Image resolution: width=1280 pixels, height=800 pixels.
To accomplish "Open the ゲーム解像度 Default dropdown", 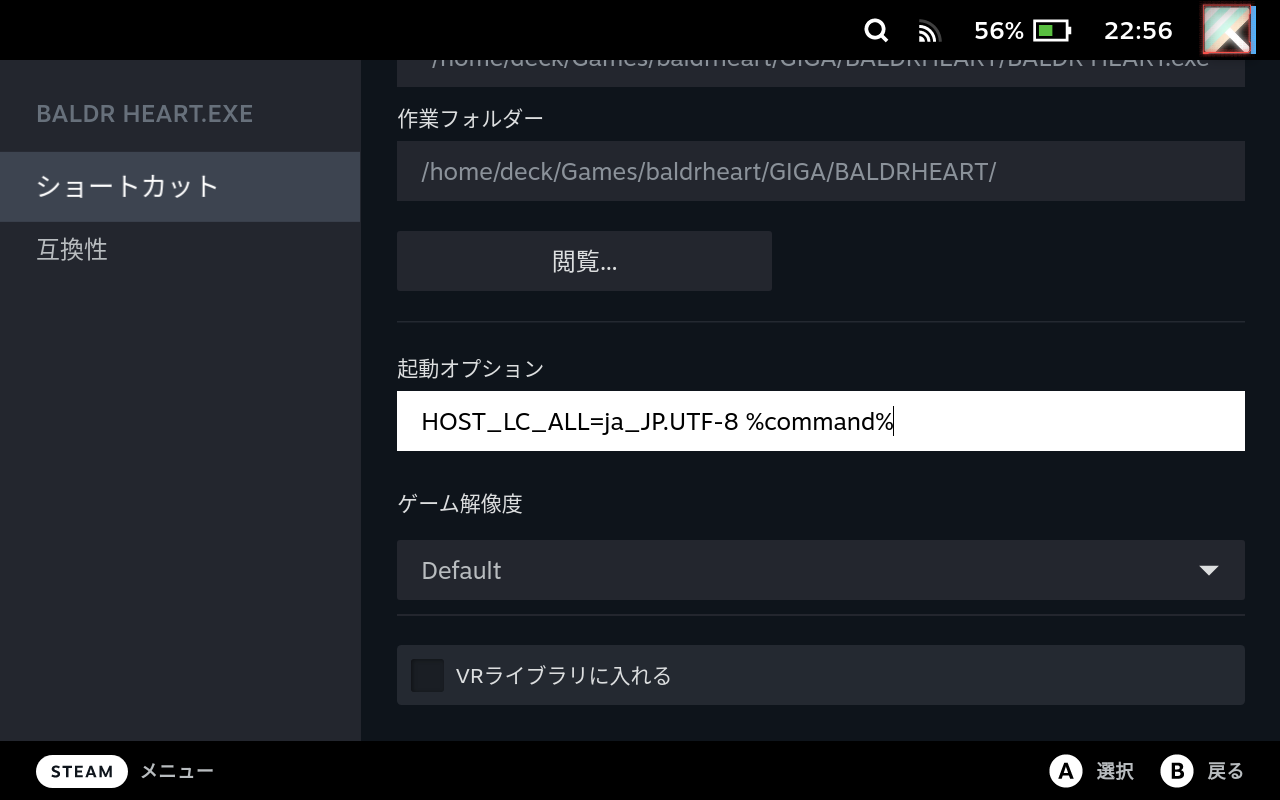I will 821,570.
